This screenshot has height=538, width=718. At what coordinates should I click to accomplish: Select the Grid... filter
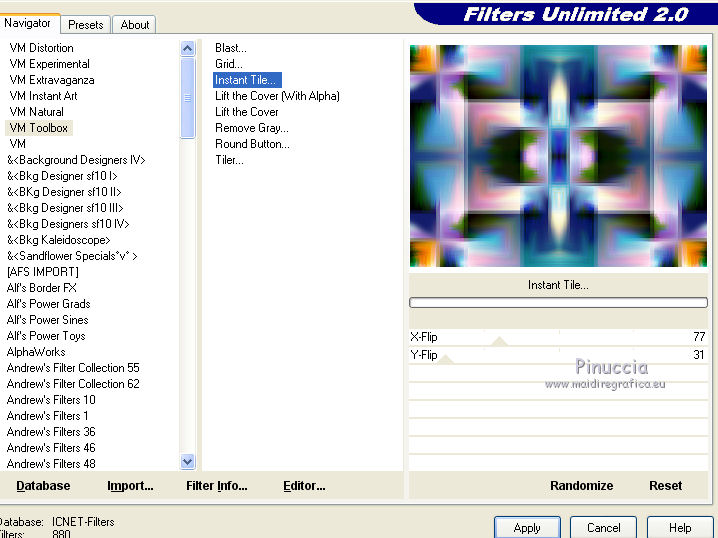(x=228, y=64)
